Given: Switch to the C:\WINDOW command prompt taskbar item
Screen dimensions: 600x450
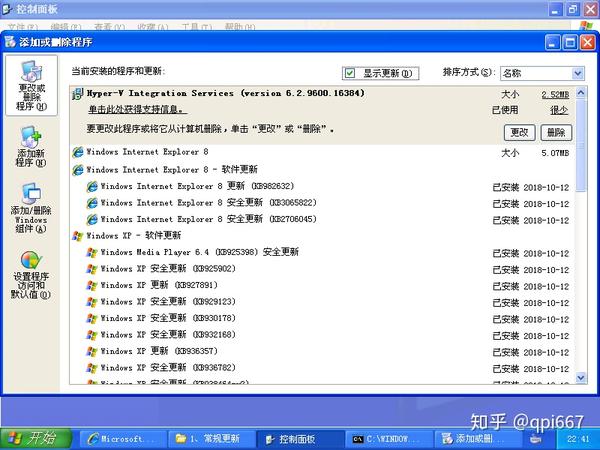Looking at the screenshot, I should tap(389, 439).
